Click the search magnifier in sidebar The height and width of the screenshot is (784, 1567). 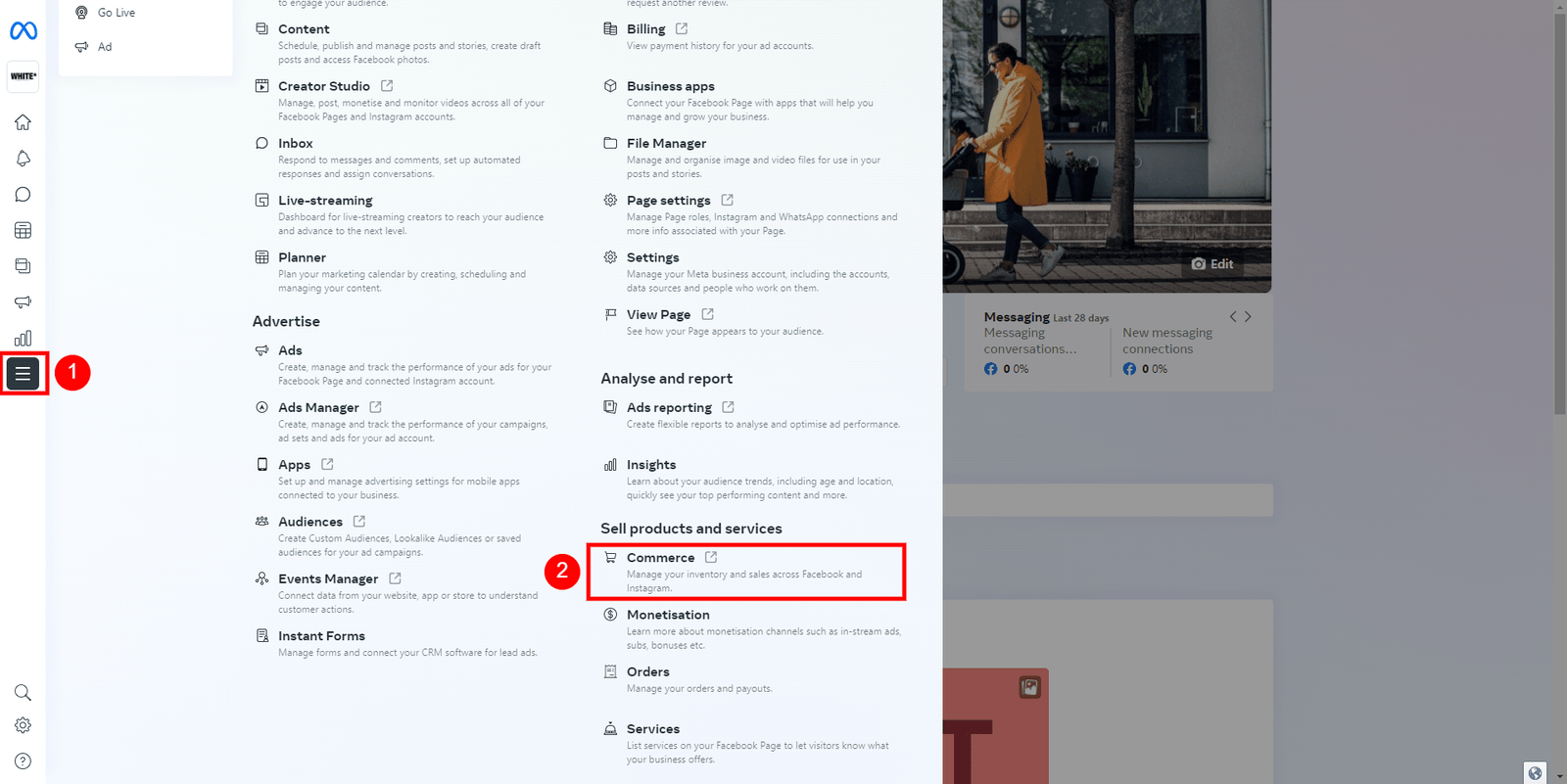pyautogui.click(x=23, y=693)
